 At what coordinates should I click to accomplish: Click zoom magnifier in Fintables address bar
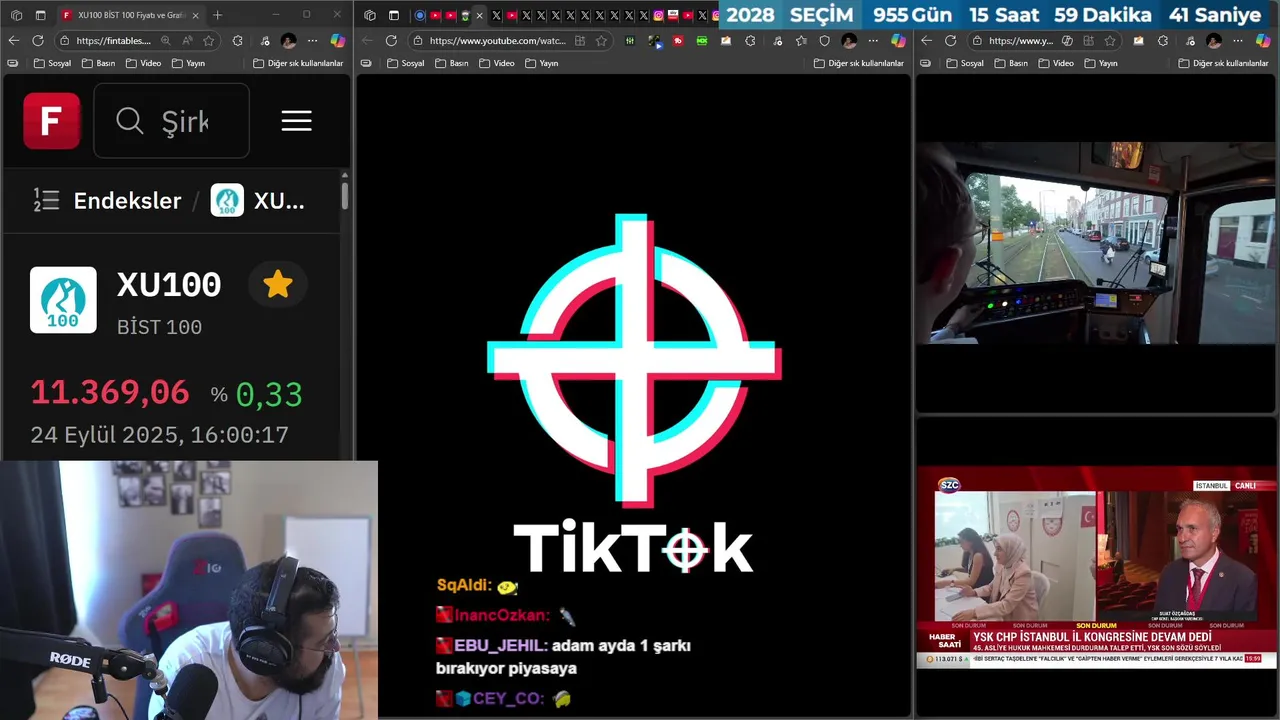[x=165, y=41]
